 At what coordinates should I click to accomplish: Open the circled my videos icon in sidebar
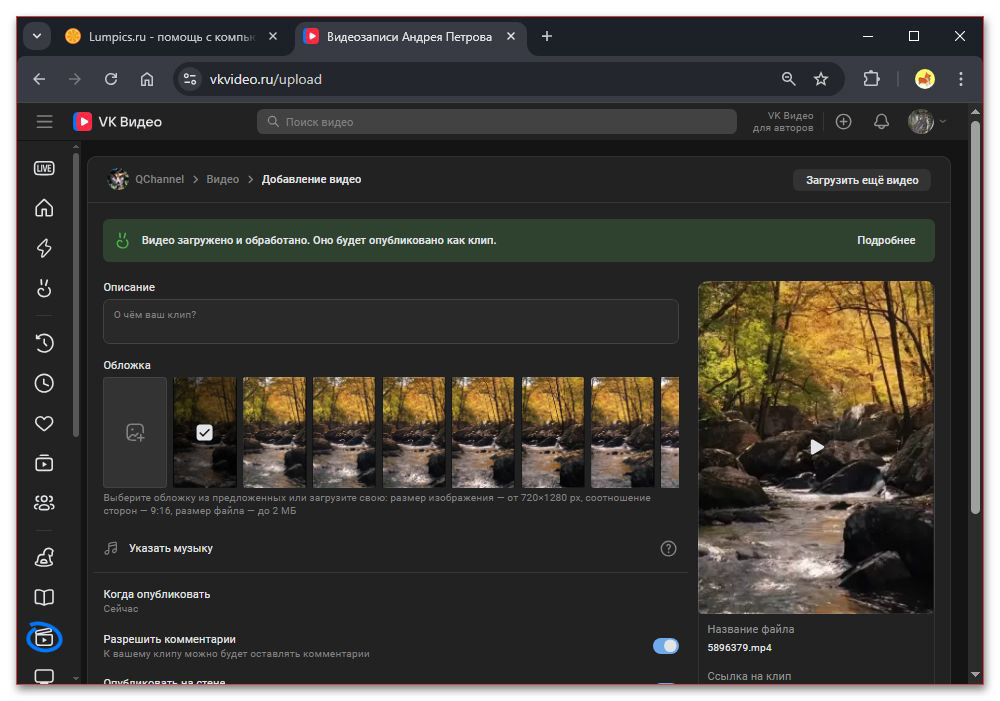44,637
